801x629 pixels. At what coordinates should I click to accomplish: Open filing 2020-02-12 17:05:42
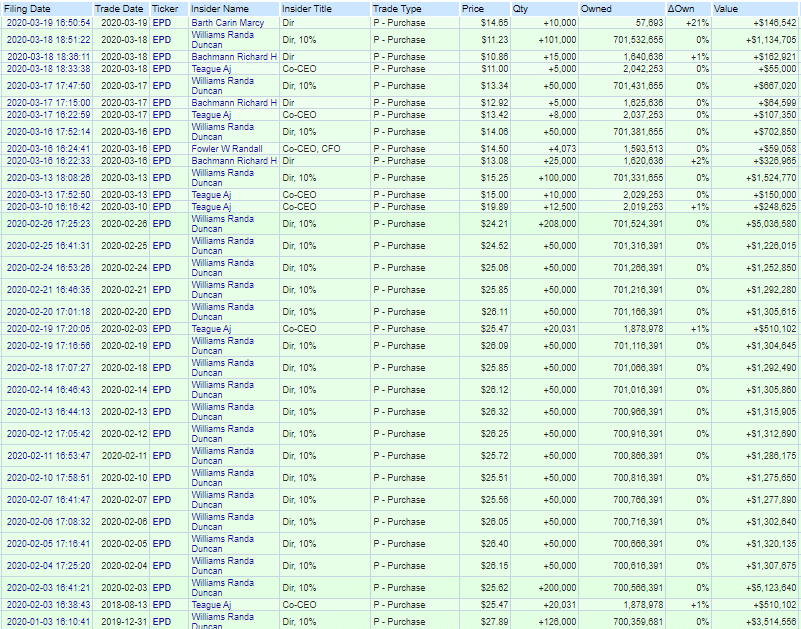point(49,434)
